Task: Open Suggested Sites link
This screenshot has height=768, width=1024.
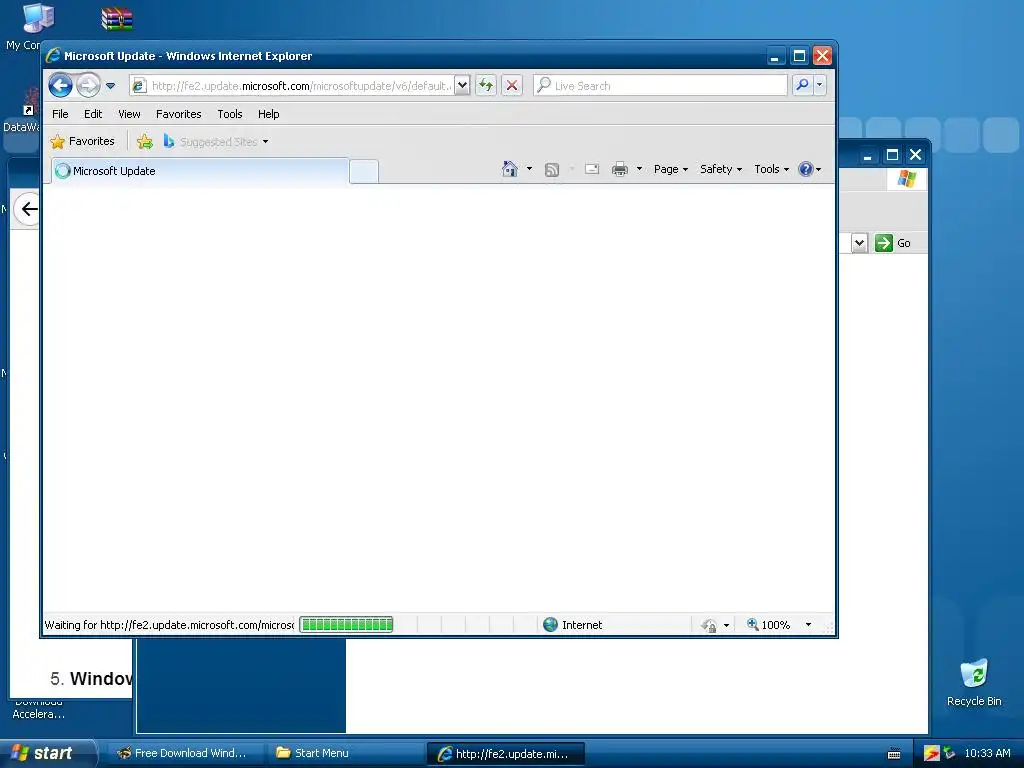Action: coord(216,141)
